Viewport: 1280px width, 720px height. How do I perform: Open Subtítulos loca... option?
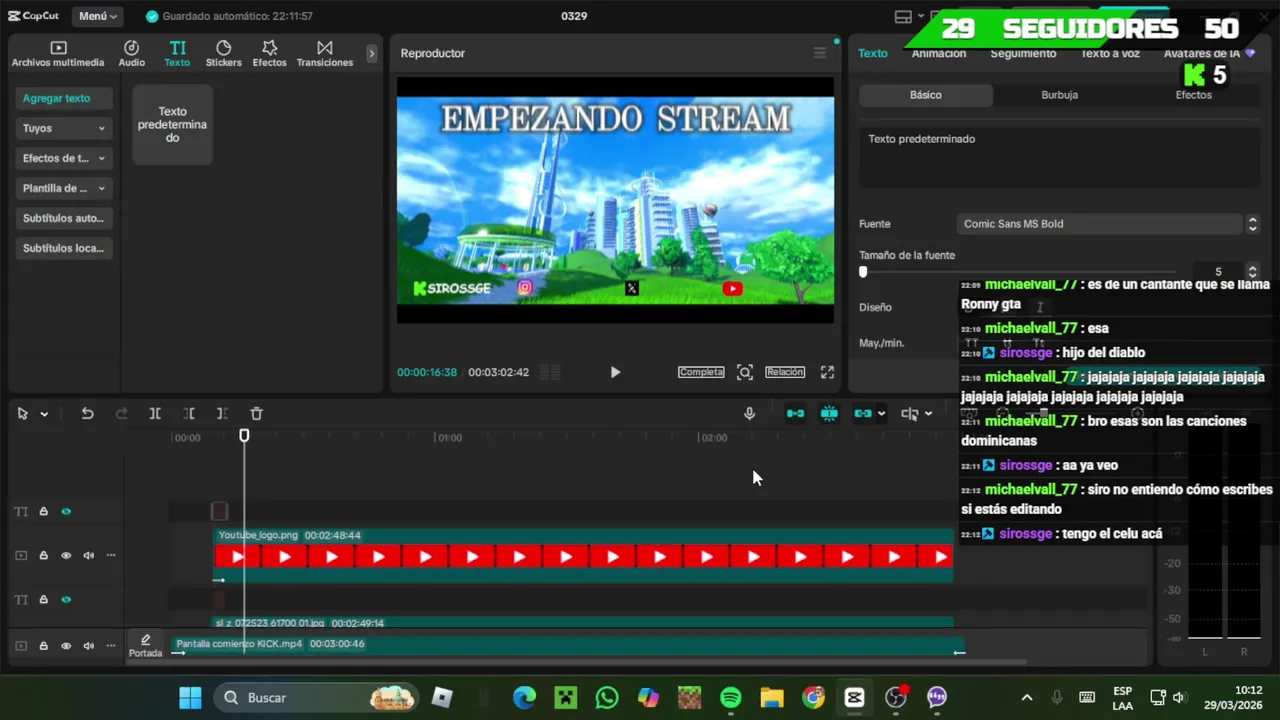[64, 248]
